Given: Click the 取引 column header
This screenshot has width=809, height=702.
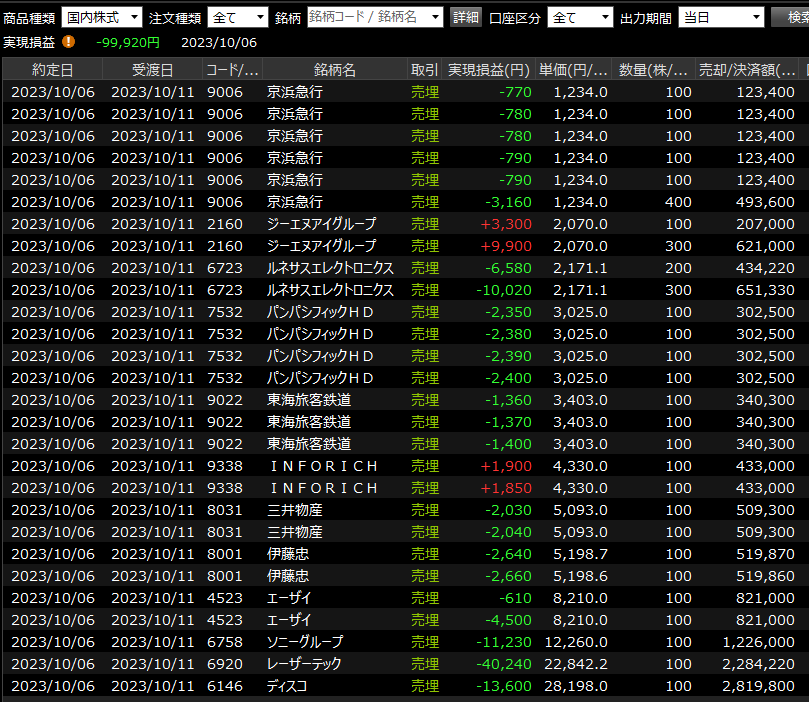Looking at the screenshot, I should click(424, 69).
